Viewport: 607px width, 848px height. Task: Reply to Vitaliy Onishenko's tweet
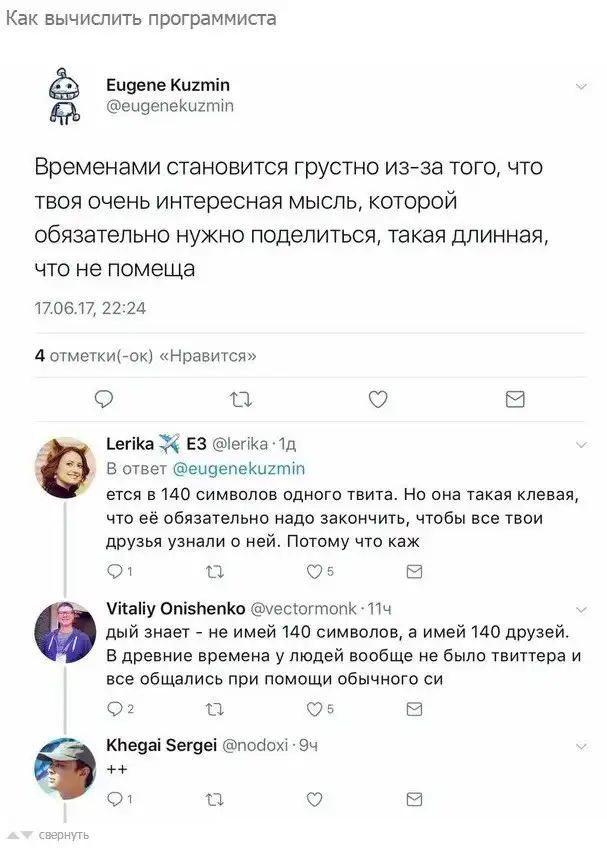click(x=114, y=709)
